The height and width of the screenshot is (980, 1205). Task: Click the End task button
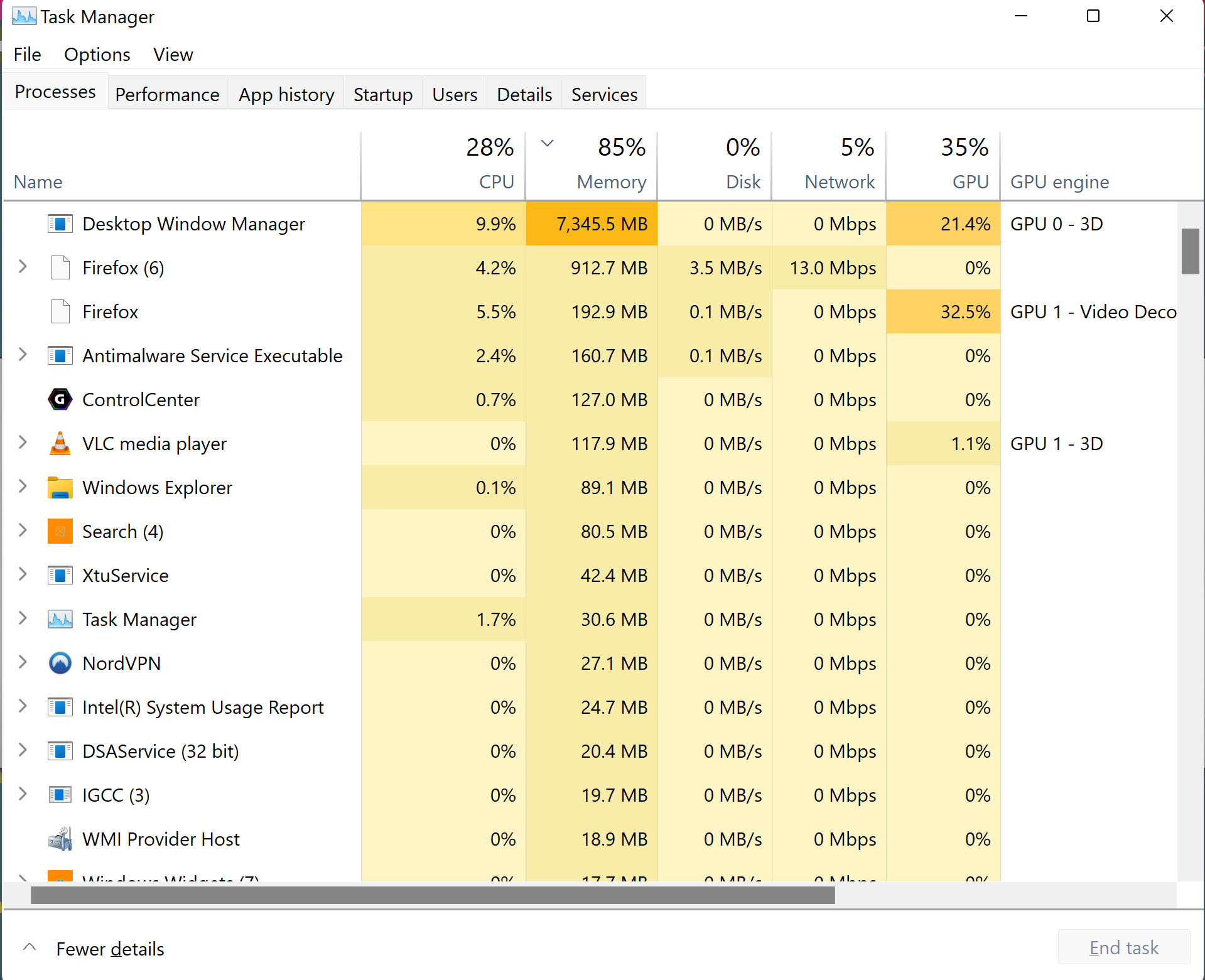pos(1123,947)
